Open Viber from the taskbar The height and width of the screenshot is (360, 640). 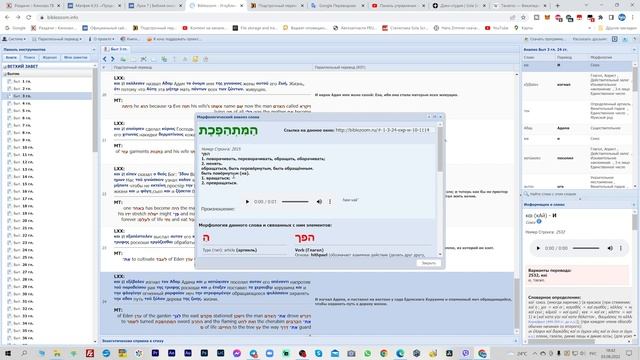(465, 353)
